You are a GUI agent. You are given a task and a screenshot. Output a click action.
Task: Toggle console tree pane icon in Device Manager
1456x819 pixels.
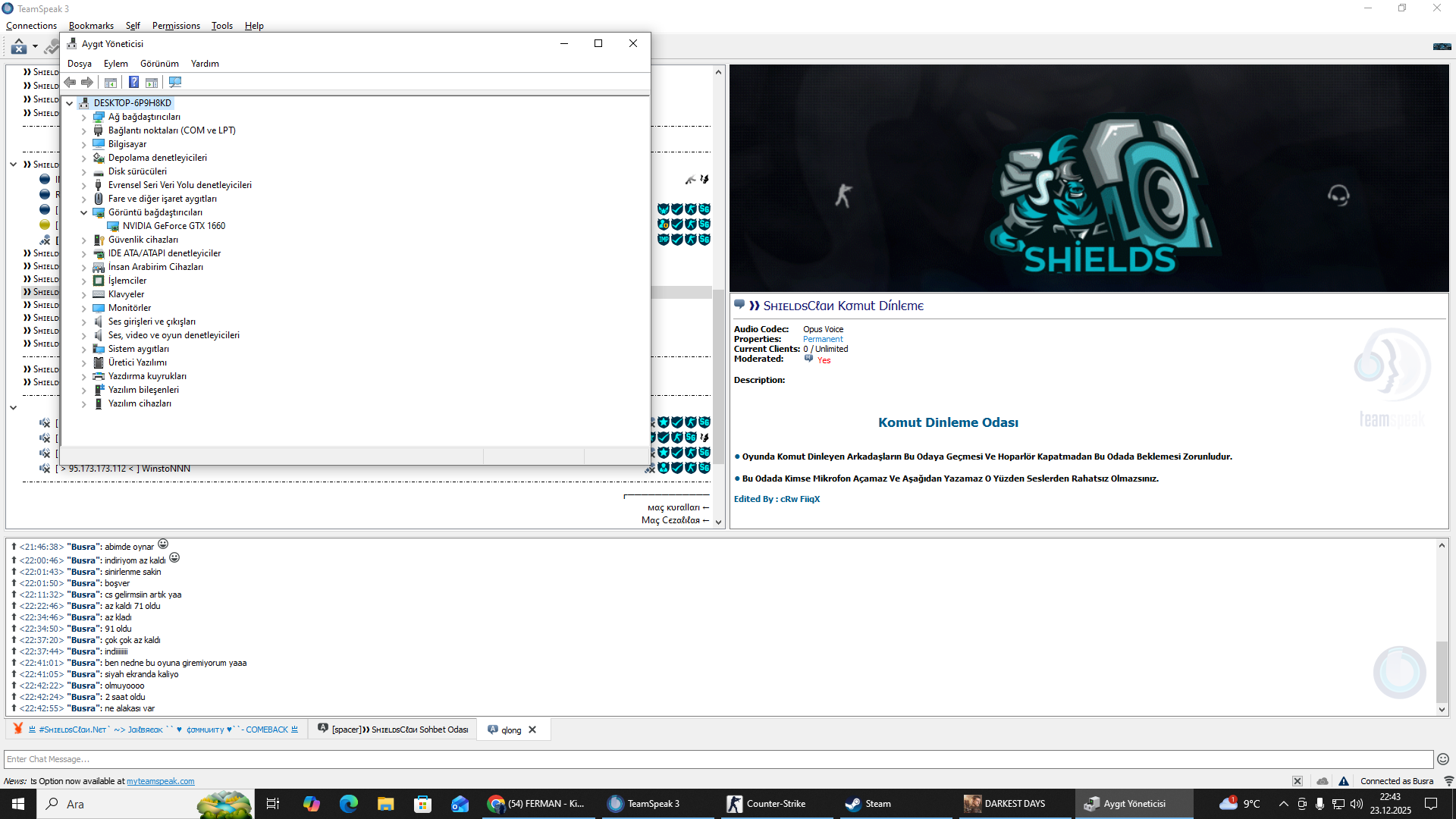coord(111,83)
